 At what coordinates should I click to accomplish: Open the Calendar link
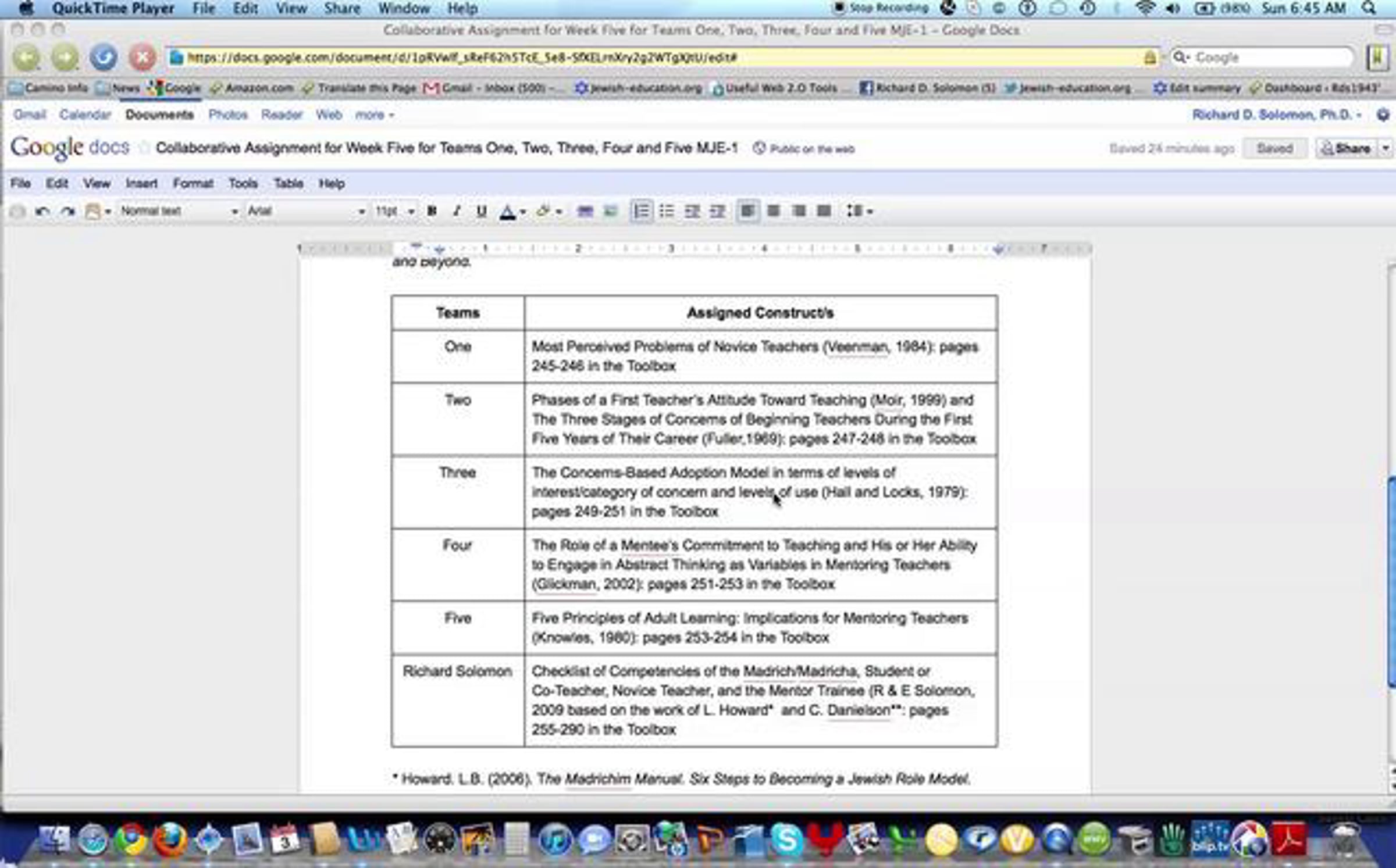coord(85,115)
